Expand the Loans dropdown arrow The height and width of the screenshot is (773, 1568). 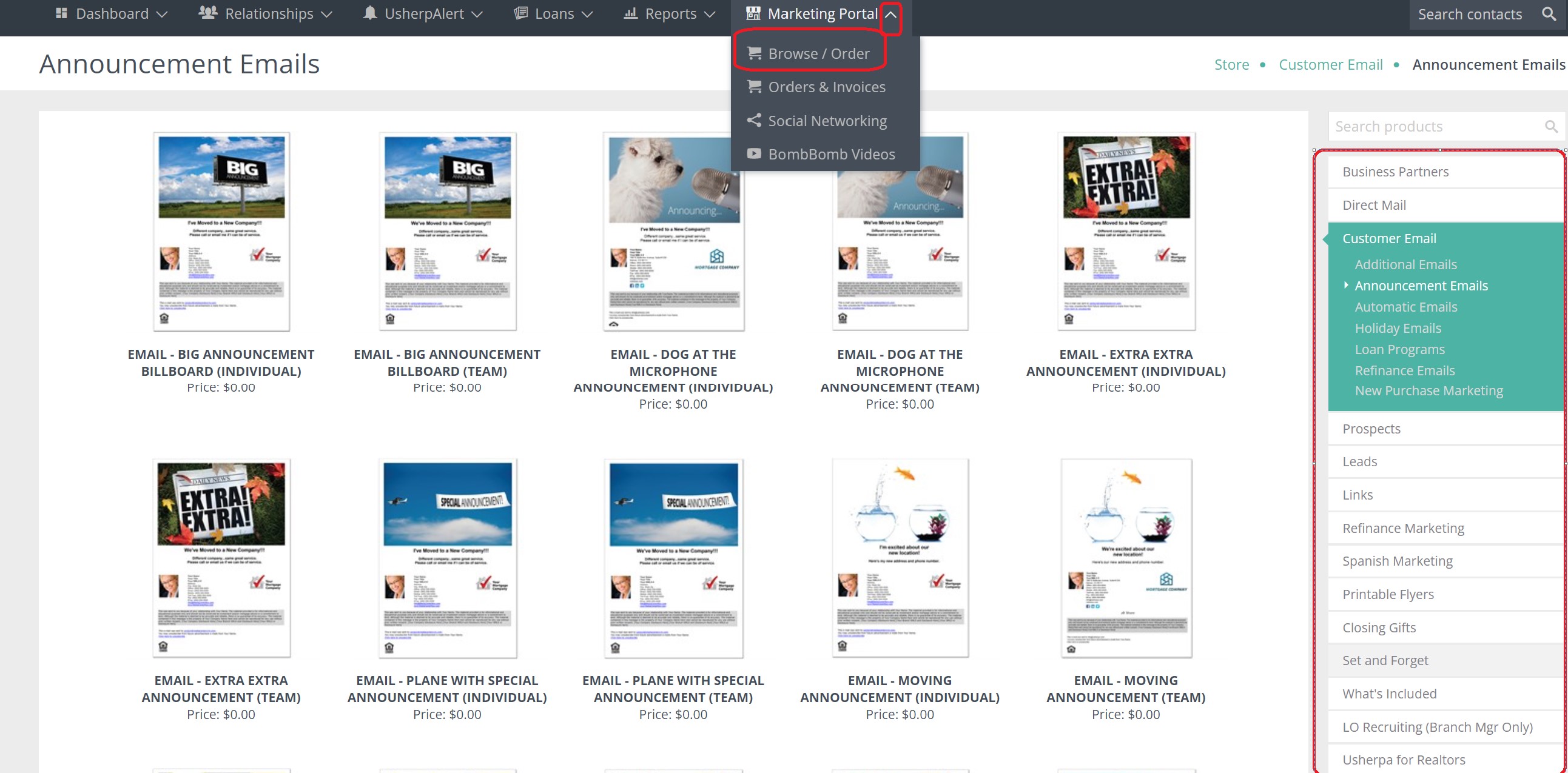pos(587,15)
